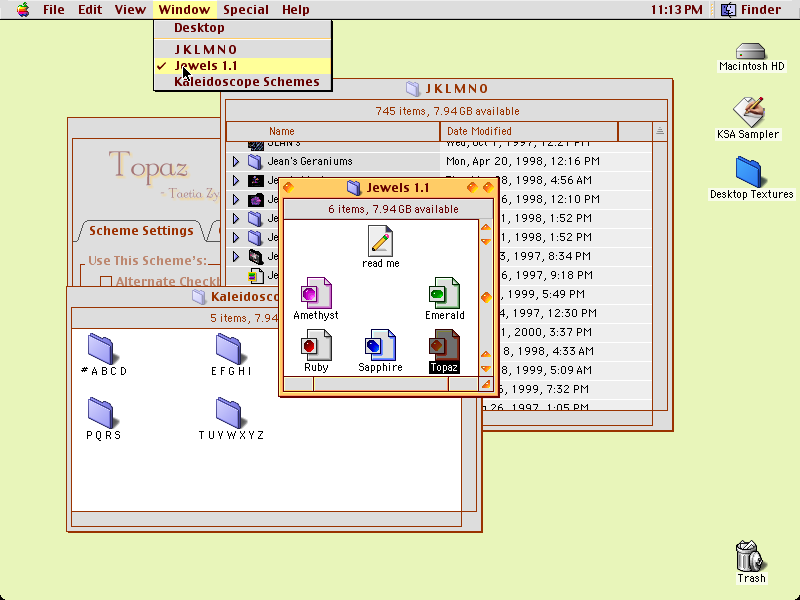Open the read me document icon
800x600 pixels.
[380, 241]
